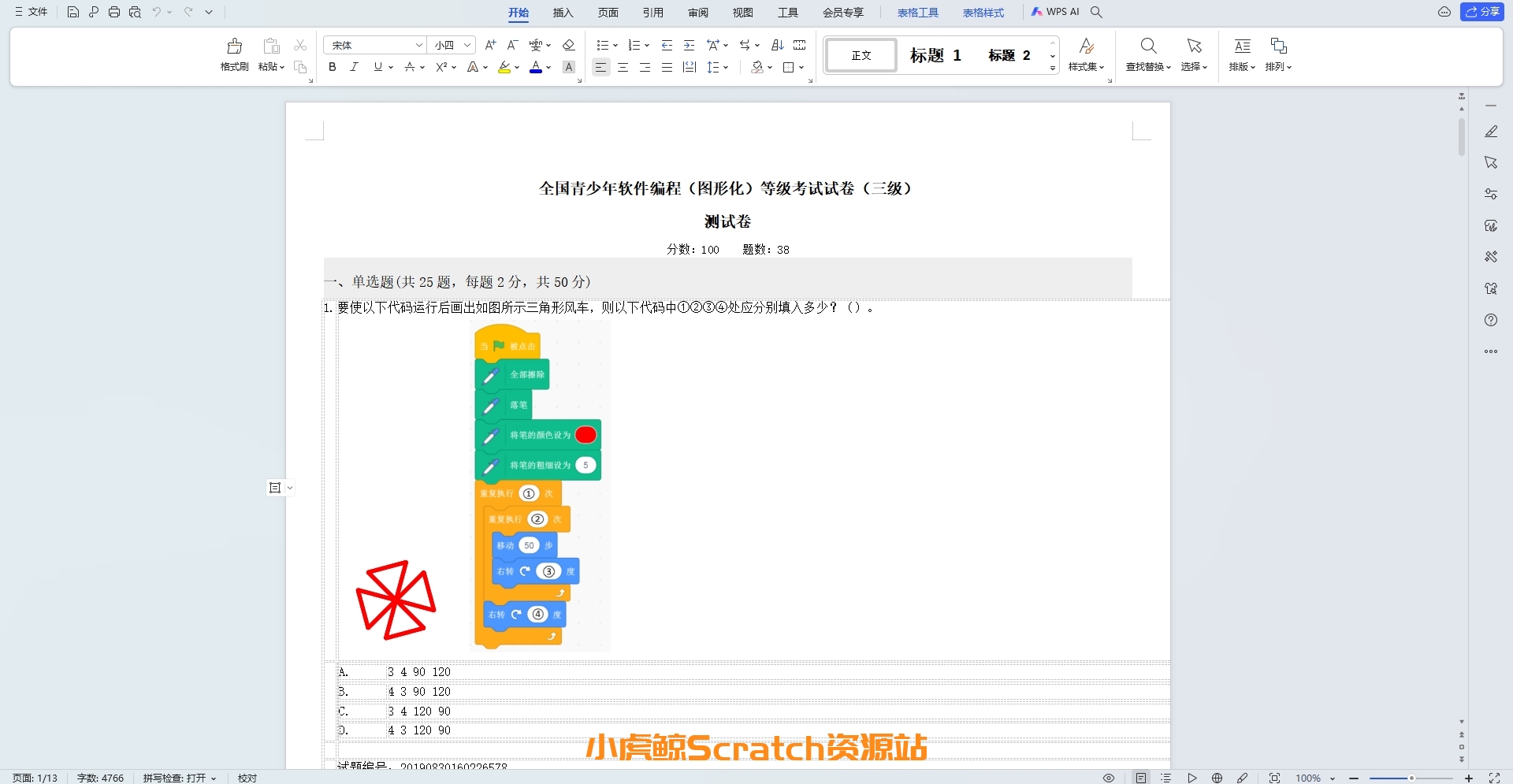Image resolution: width=1513 pixels, height=784 pixels.
Task: Click the web layout globe icon in the status bar
Action: click(1217, 778)
